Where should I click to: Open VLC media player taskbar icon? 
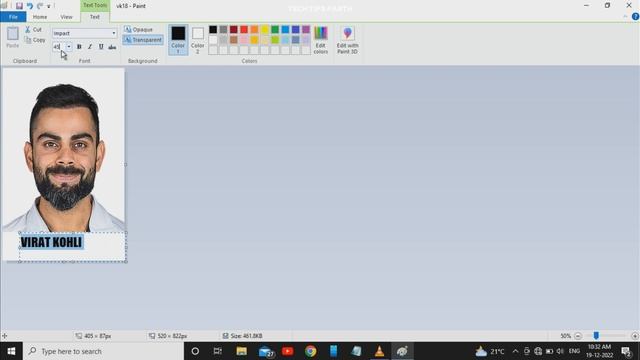[x=379, y=351]
